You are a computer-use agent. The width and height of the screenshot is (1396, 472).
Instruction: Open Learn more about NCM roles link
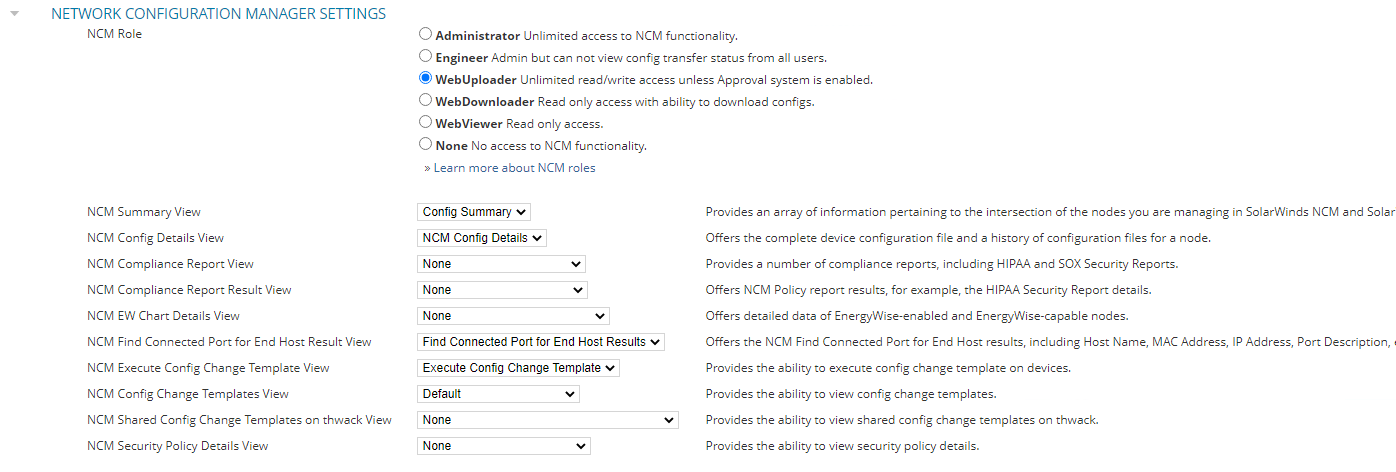coord(513,168)
